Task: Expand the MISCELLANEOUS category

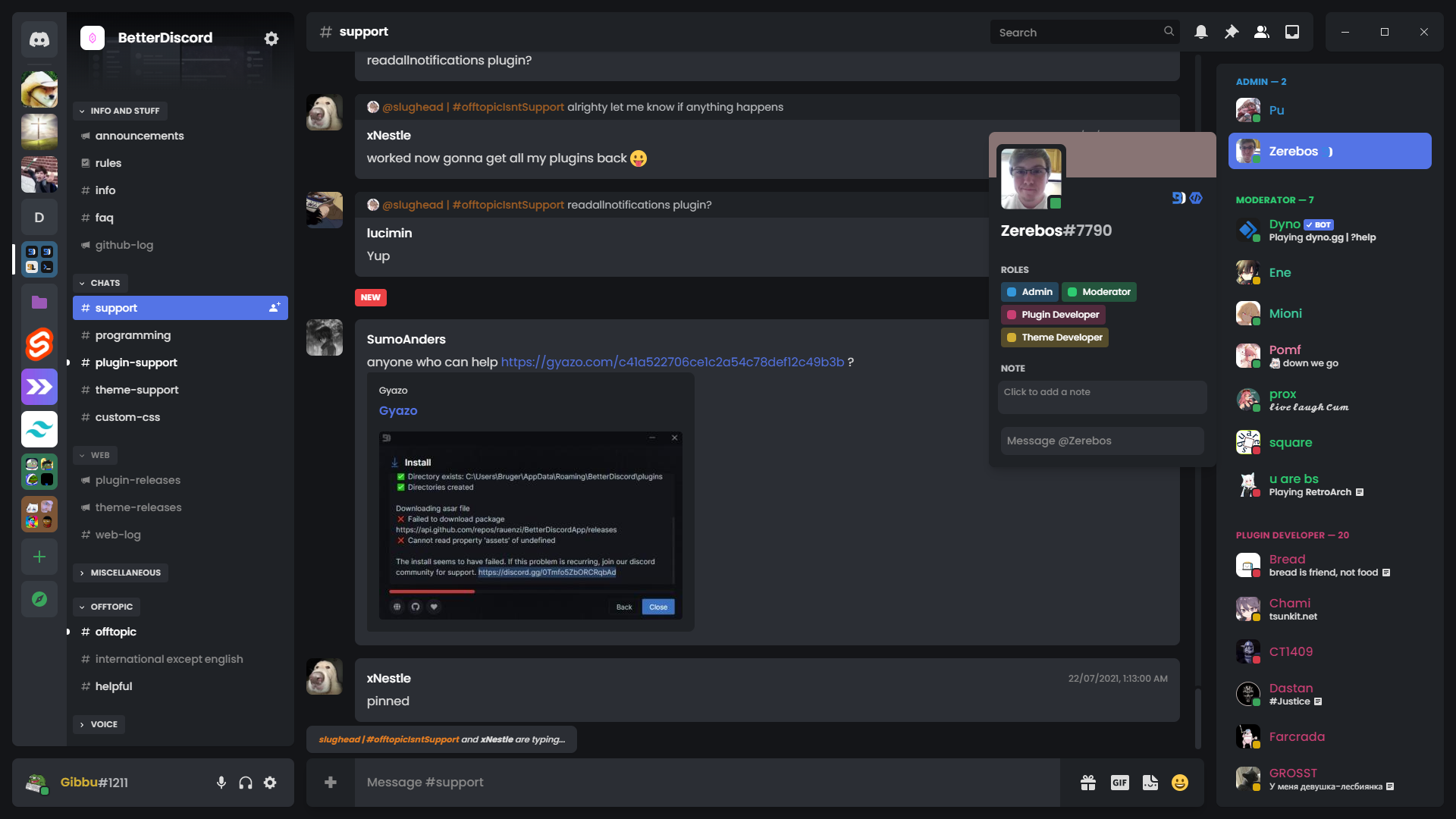Action: 120,573
